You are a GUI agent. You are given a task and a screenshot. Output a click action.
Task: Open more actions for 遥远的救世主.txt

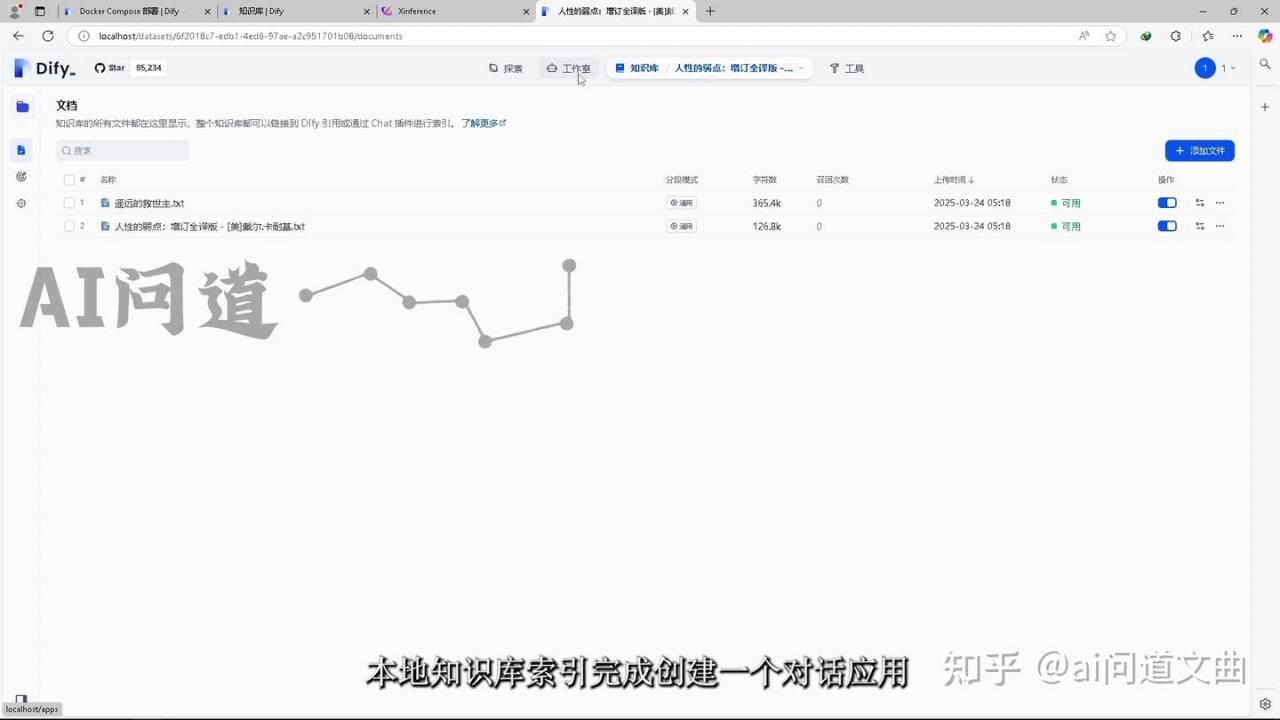point(1220,203)
